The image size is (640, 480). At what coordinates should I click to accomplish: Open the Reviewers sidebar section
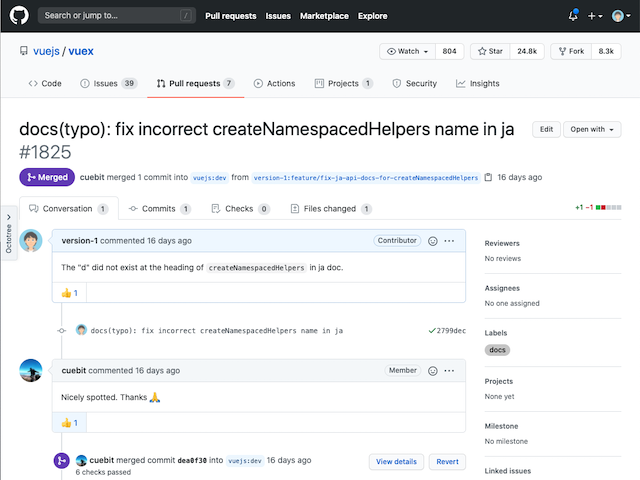click(502, 243)
